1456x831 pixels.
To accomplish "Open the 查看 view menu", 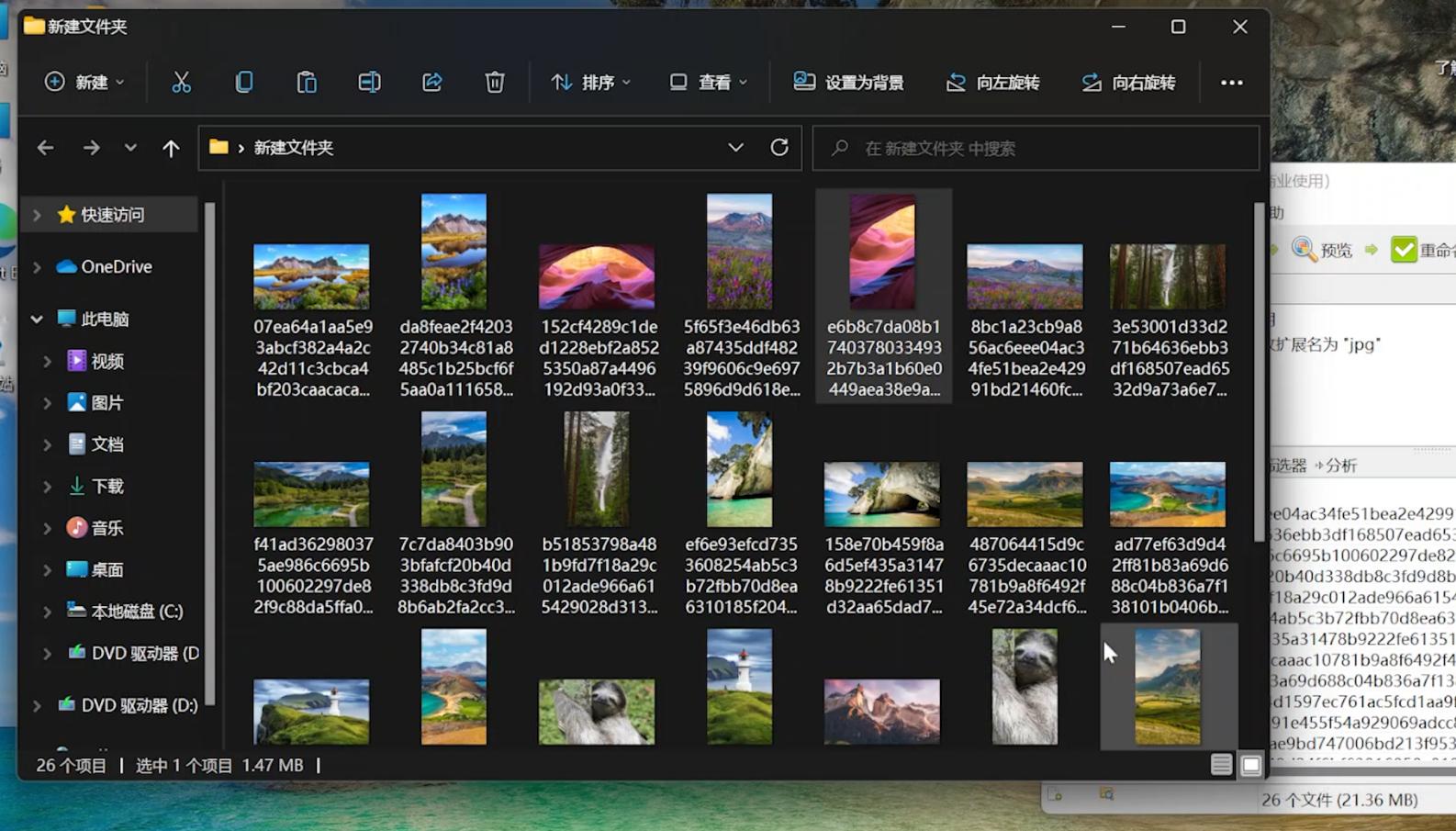I will pos(709,83).
